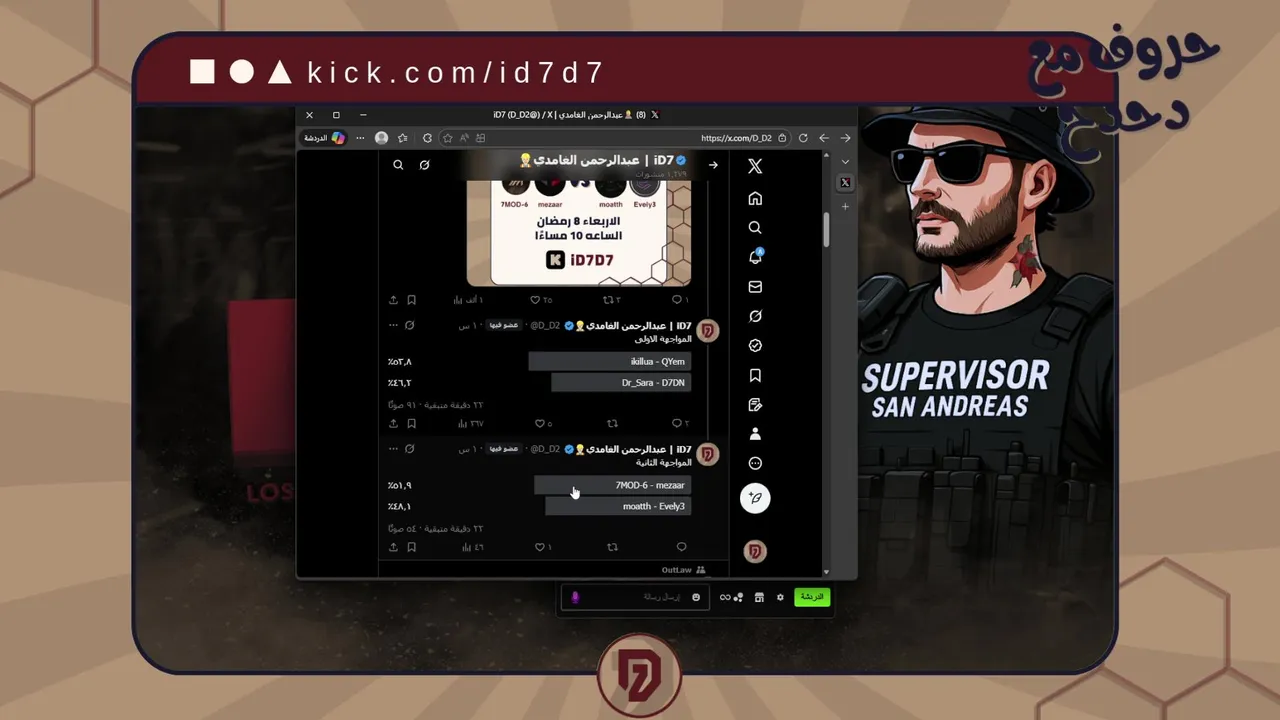Click the white compose post button
The width and height of the screenshot is (1280, 720).
[x=755, y=498]
